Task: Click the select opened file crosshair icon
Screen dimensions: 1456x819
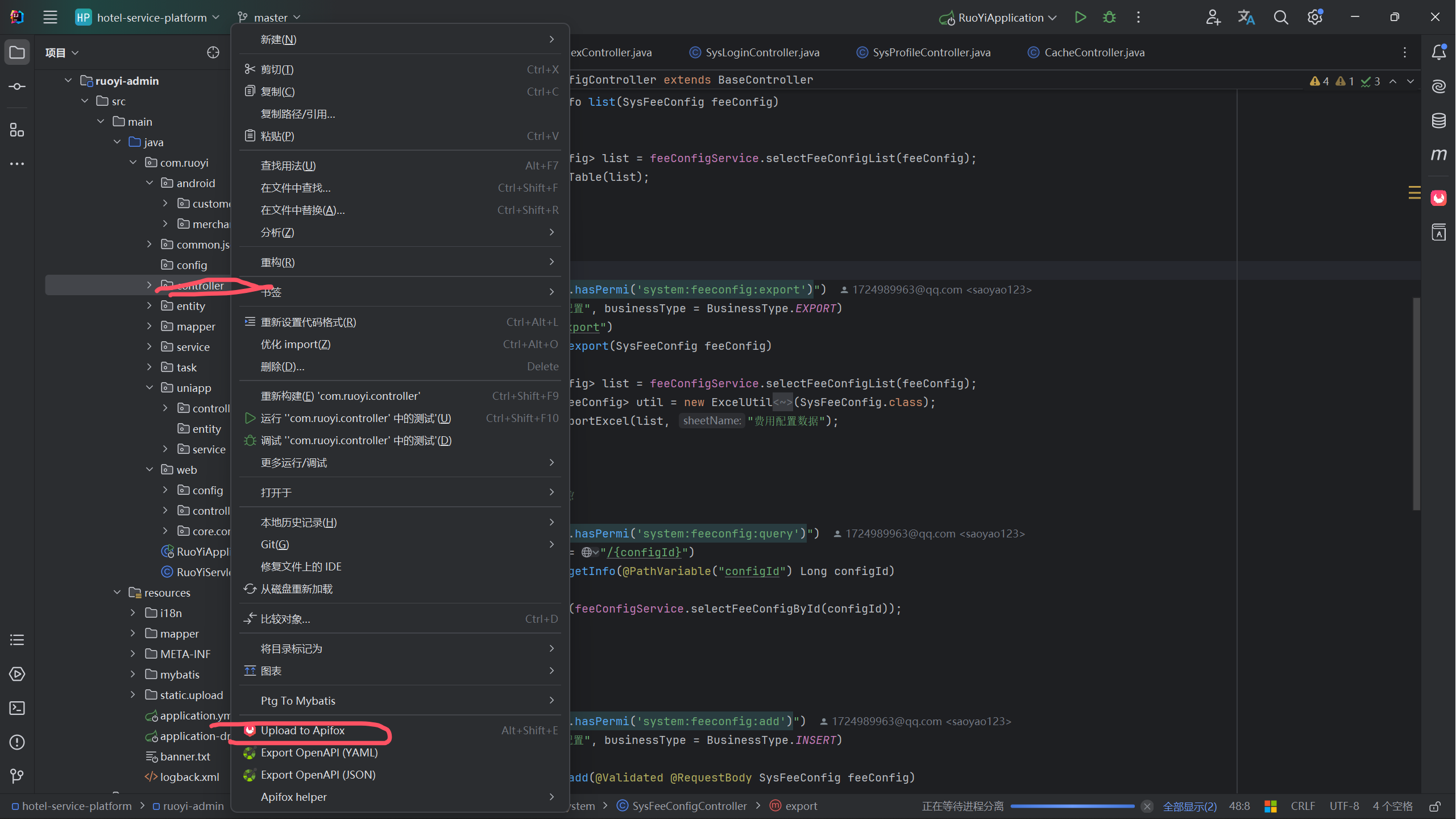Action: [x=213, y=52]
